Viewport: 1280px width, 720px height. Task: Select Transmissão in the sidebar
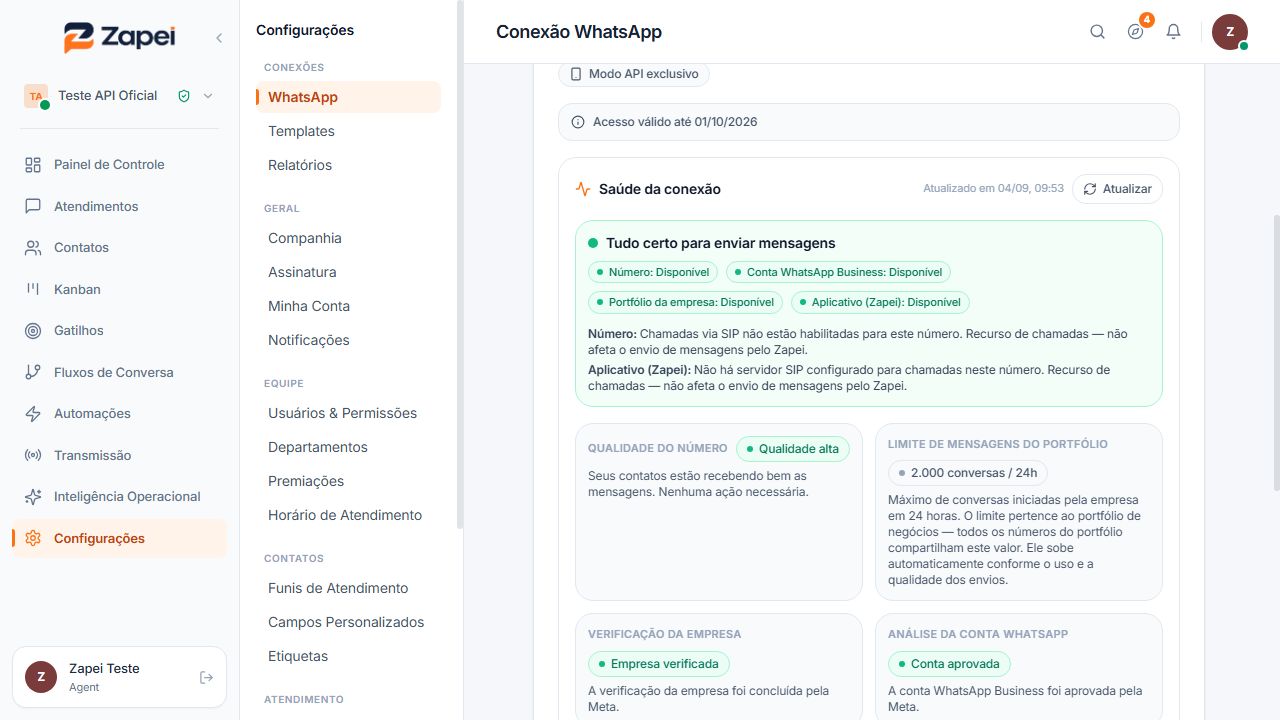tap(119, 455)
